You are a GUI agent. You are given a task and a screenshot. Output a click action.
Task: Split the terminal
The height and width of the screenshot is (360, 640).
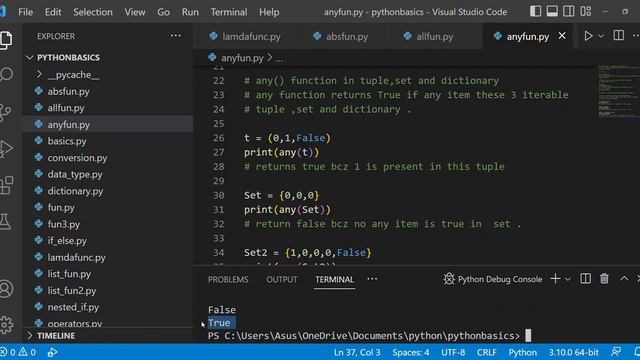click(x=585, y=279)
